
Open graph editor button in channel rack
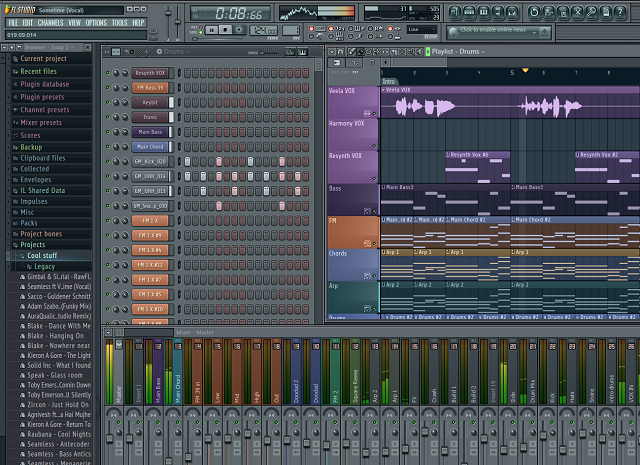(x=290, y=52)
